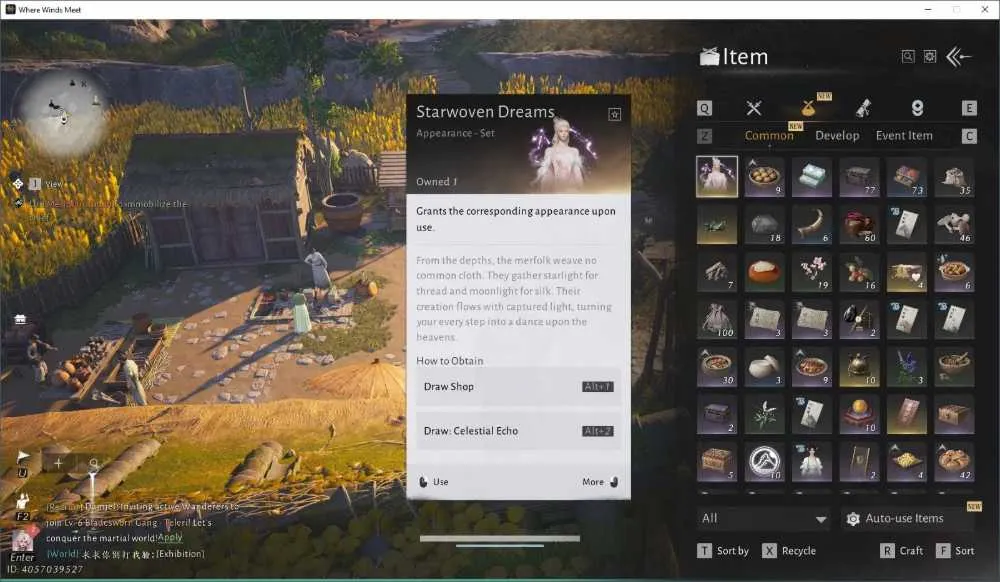The height and width of the screenshot is (582, 1000).
Task: Select the gift box item with count 73
Action: (x=906, y=177)
